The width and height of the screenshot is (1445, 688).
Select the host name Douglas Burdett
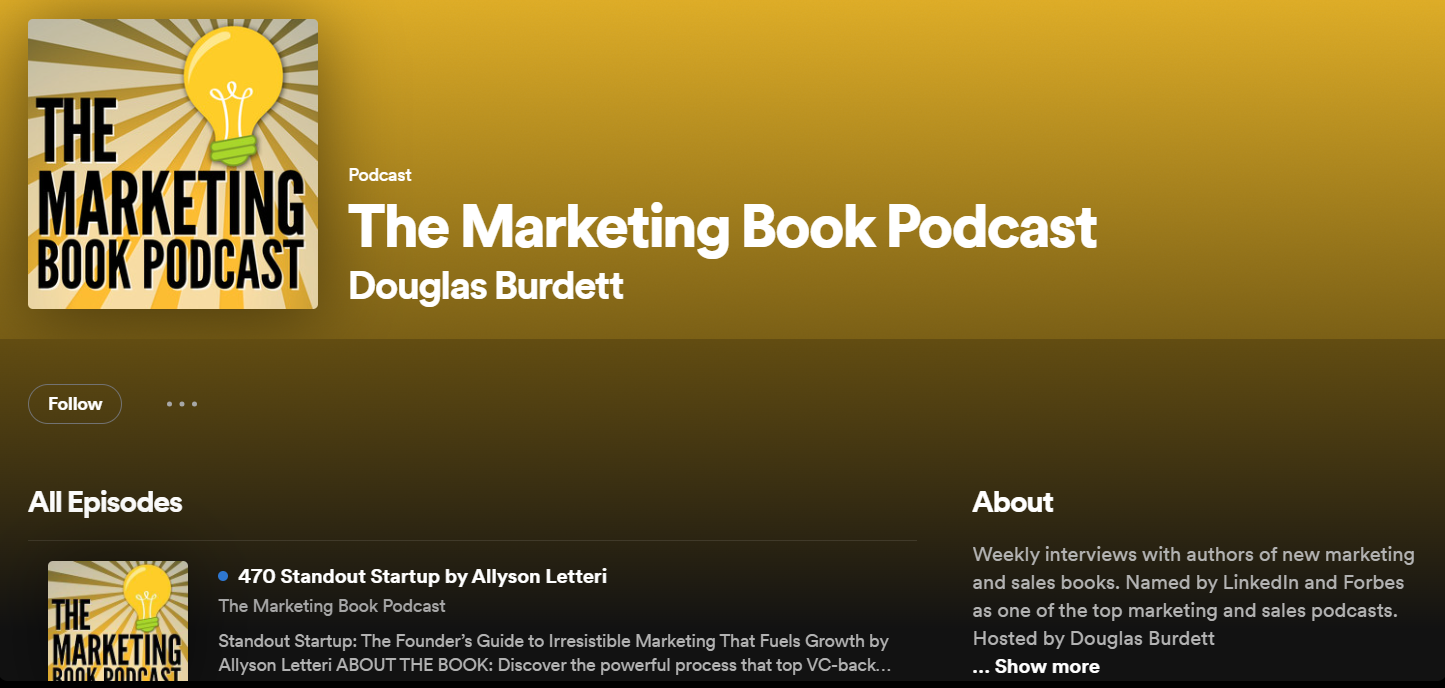pyautogui.click(x=486, y=286)
